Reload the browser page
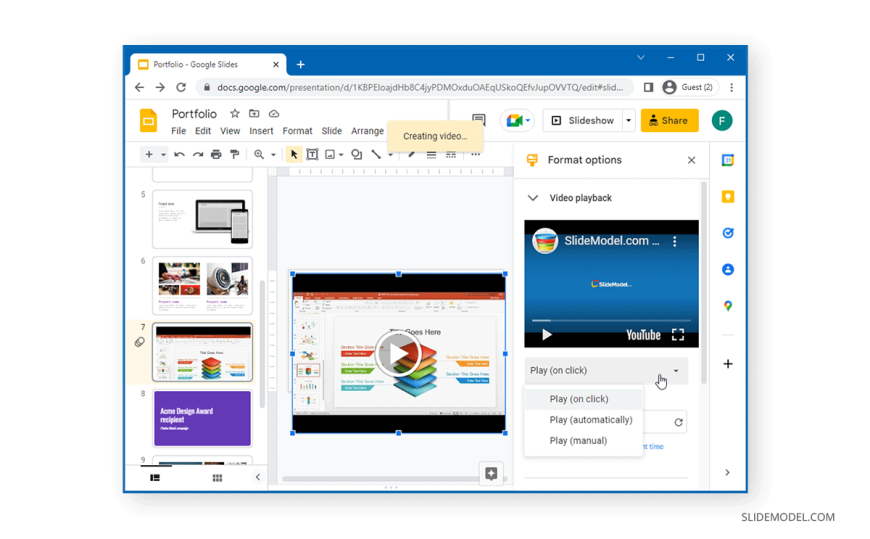The width and height of the screenshot is (870, 539). point(181,87)
